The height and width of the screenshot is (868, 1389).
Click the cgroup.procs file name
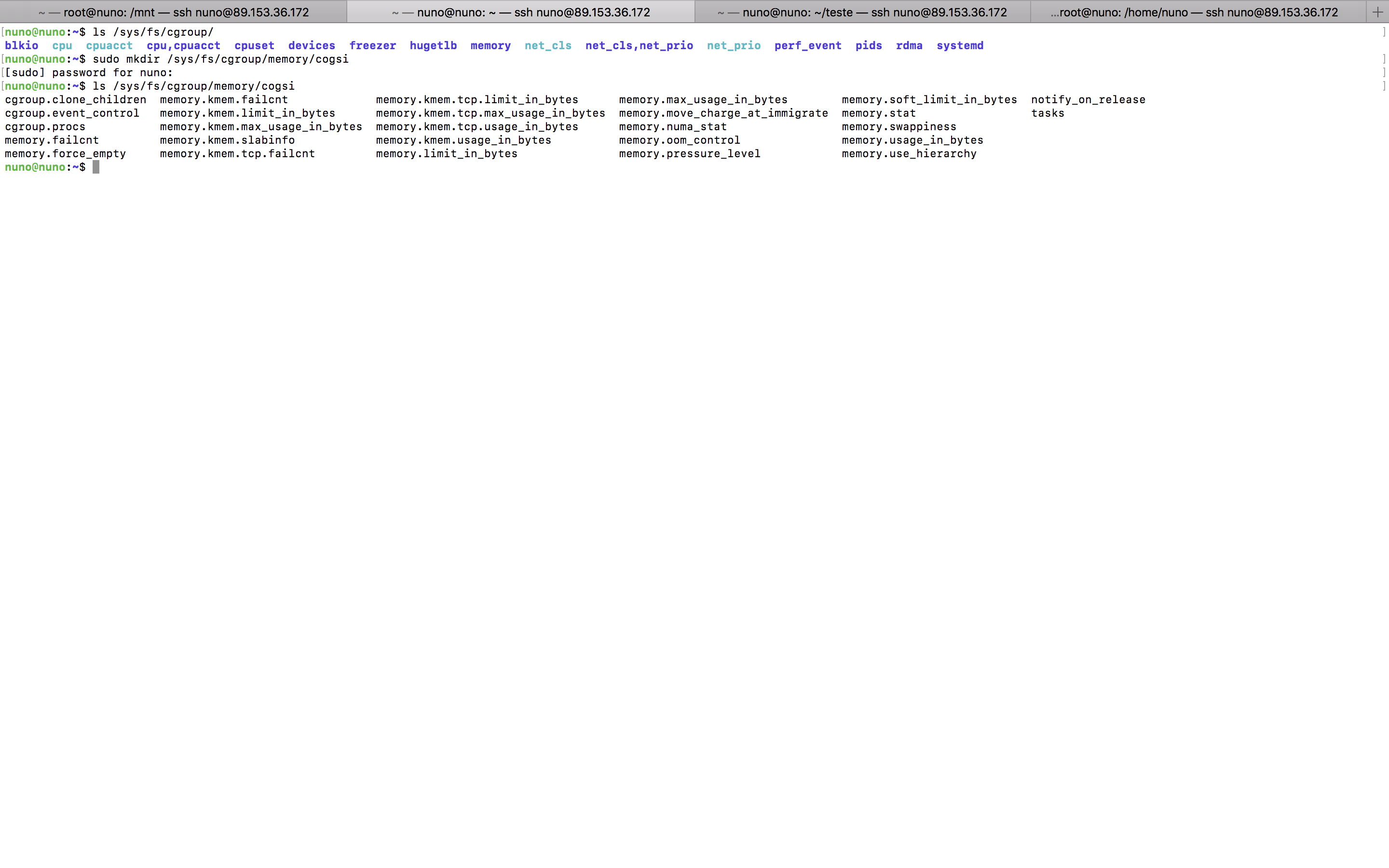pyautogui.click(x=45, y=126)
